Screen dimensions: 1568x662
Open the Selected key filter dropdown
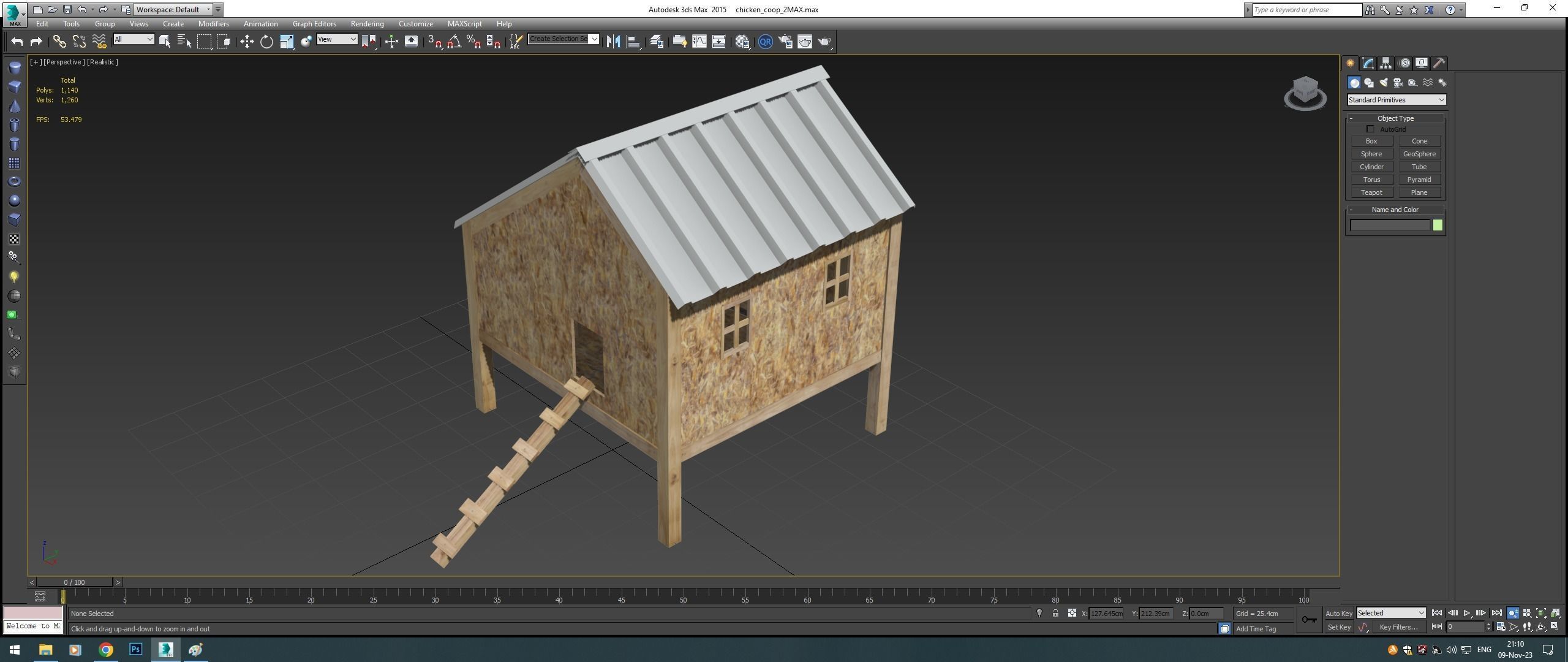pos(1391,613)
